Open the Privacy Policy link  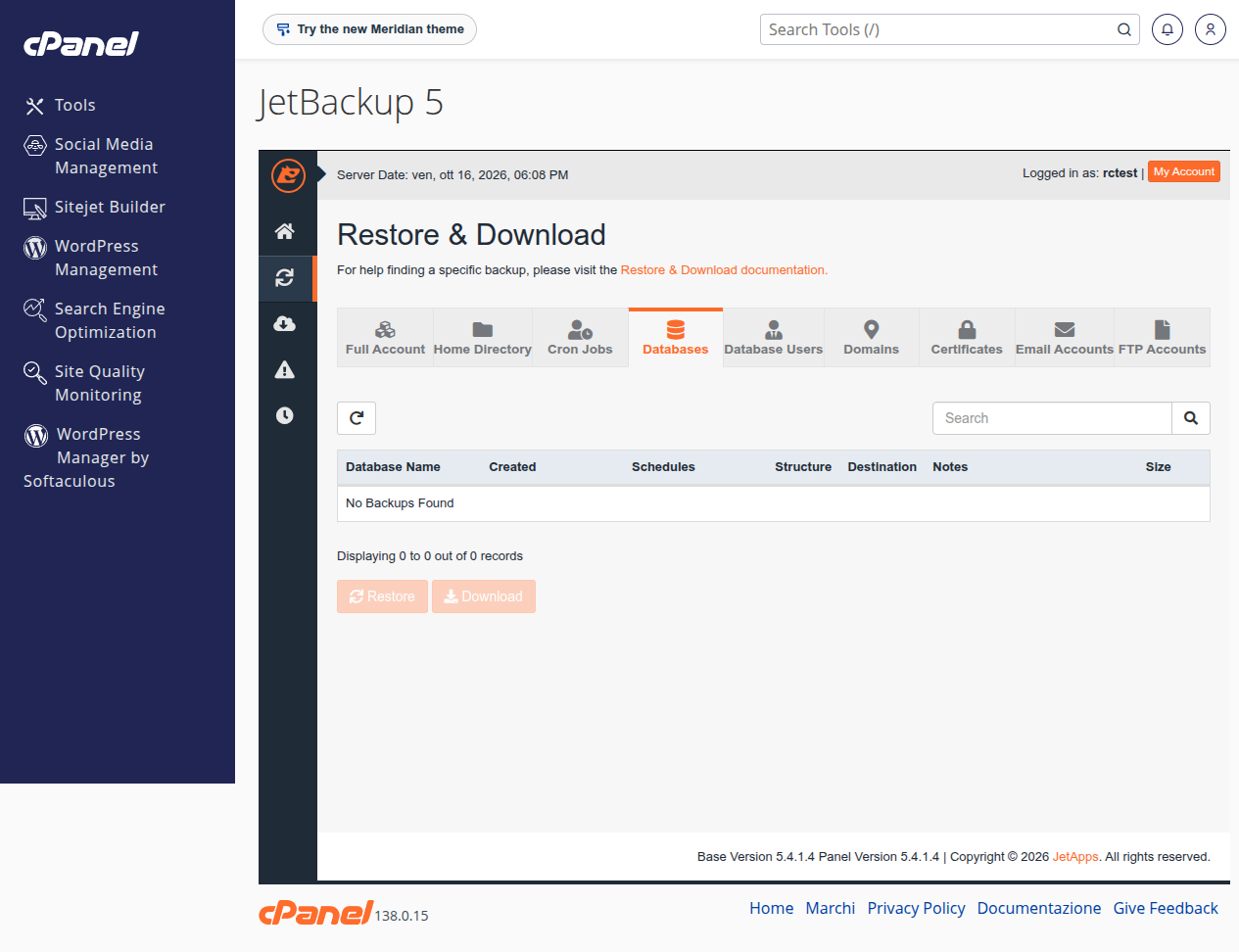click(917, 909)
